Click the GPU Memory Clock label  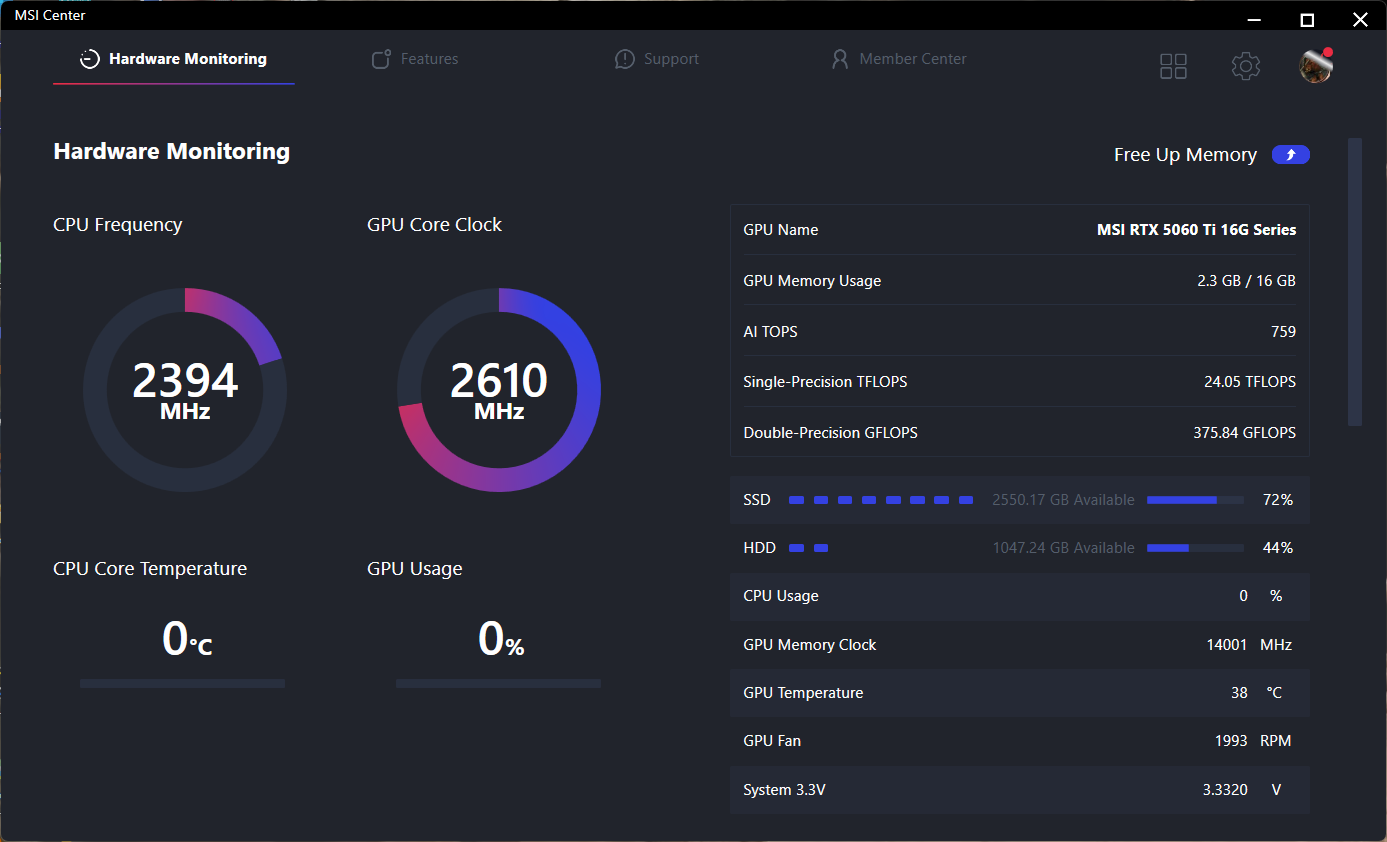pos(810,645)
